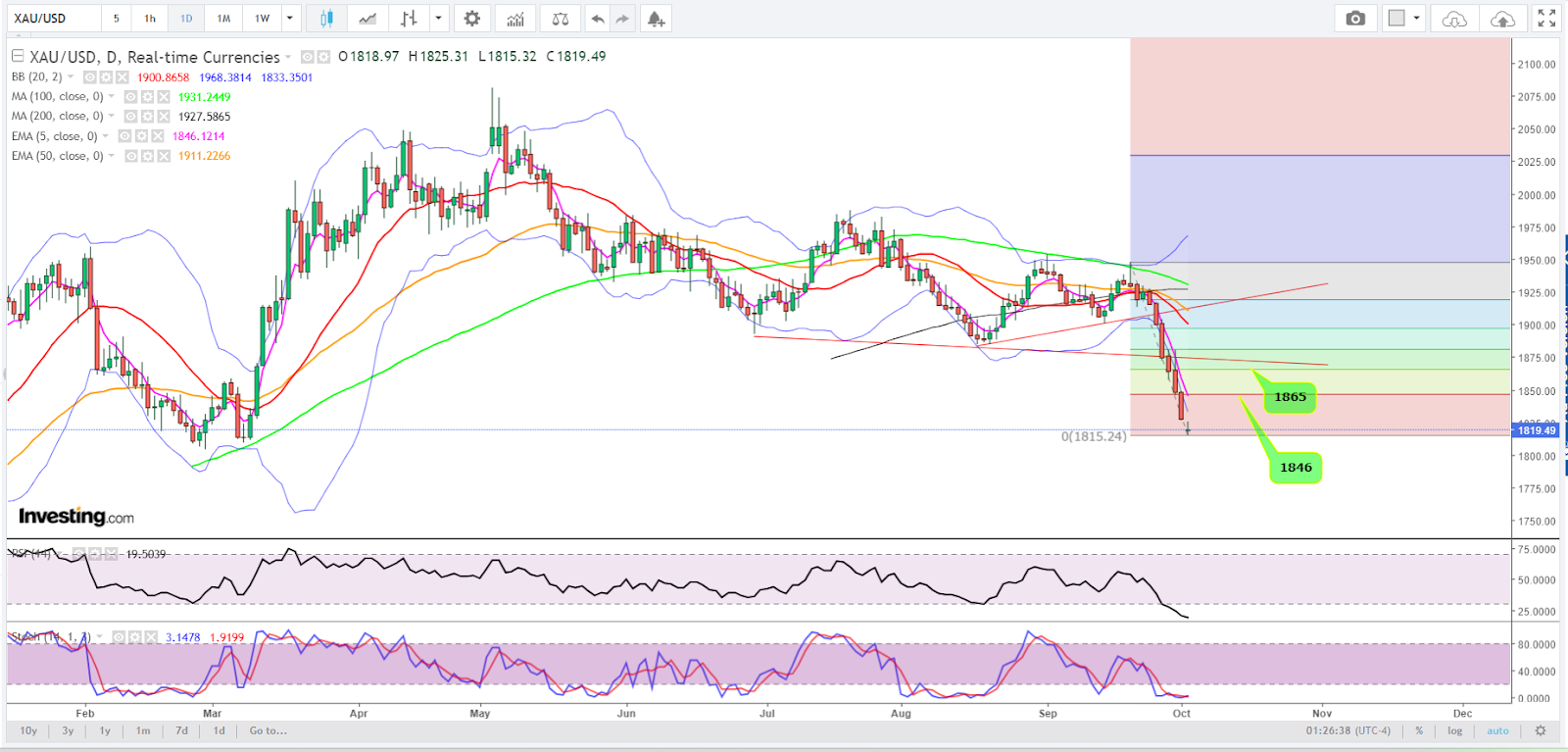Toggle percentage scale button
The height and width of the screenshot is (752, 1568).
coord(1419,730)
